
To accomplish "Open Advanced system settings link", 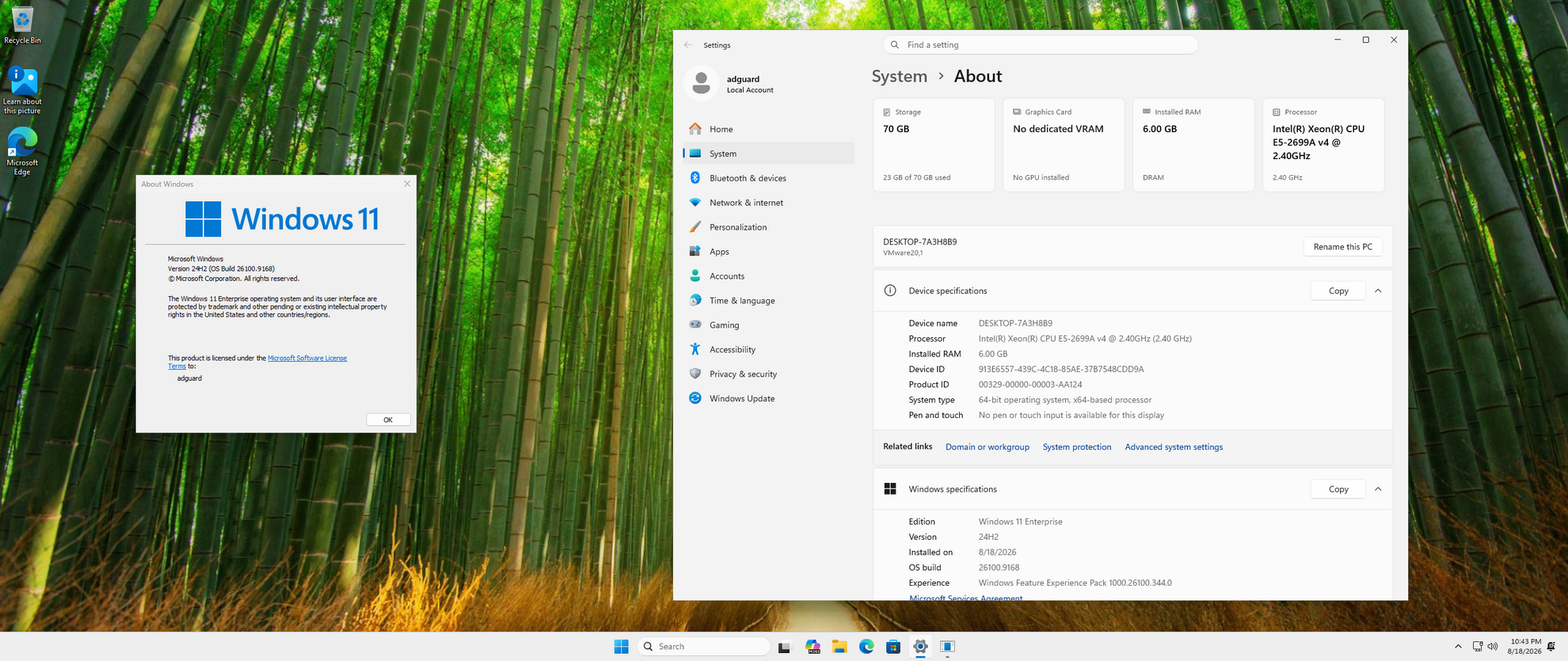I will 1174,447.
